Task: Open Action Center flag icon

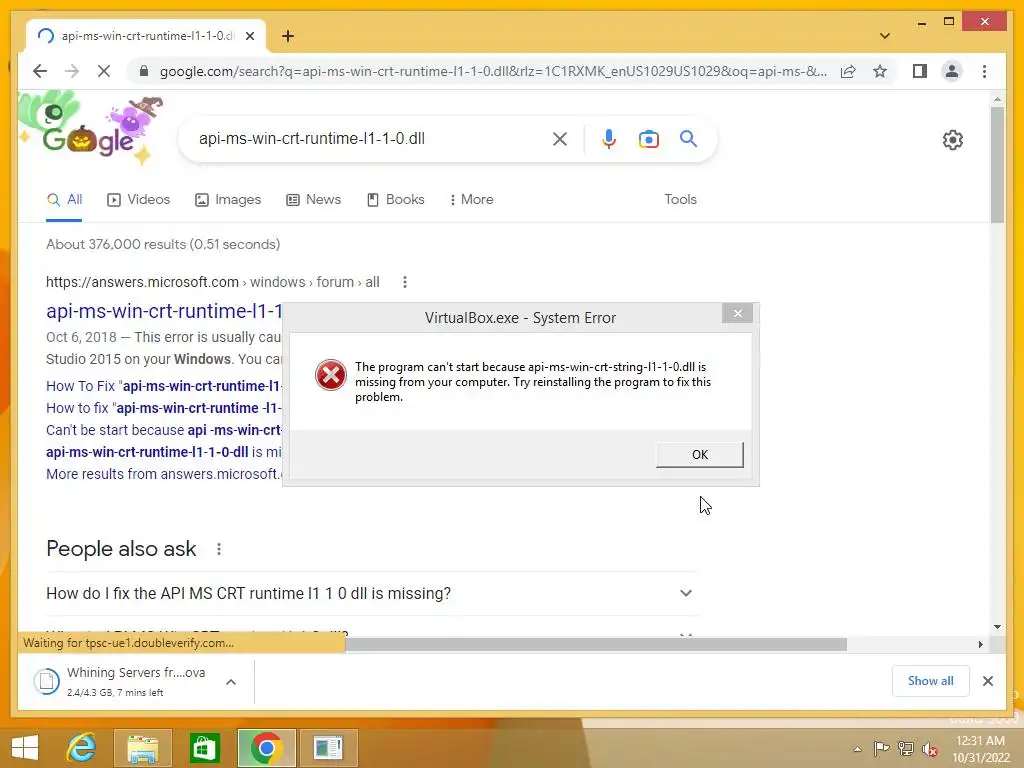Action: pyautogui.click(x=881, y=749)
